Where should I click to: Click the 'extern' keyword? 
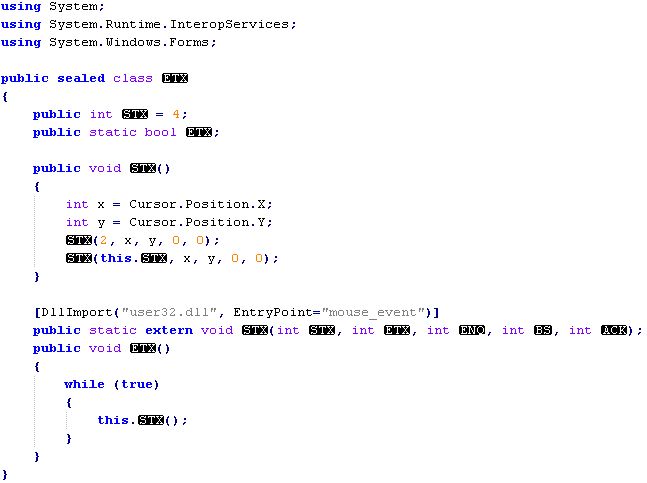[169, 330]
